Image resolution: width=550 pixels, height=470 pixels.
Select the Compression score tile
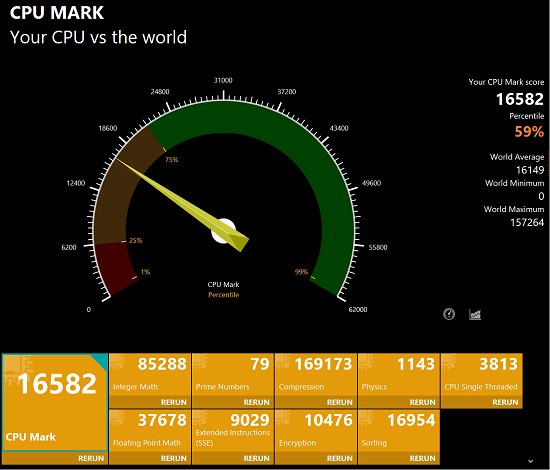[316, 375]
